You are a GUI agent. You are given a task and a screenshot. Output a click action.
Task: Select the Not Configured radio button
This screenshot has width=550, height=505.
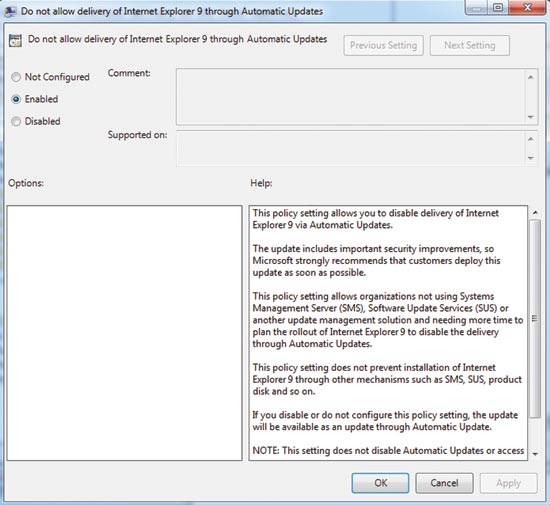click(x=16, y=77)
